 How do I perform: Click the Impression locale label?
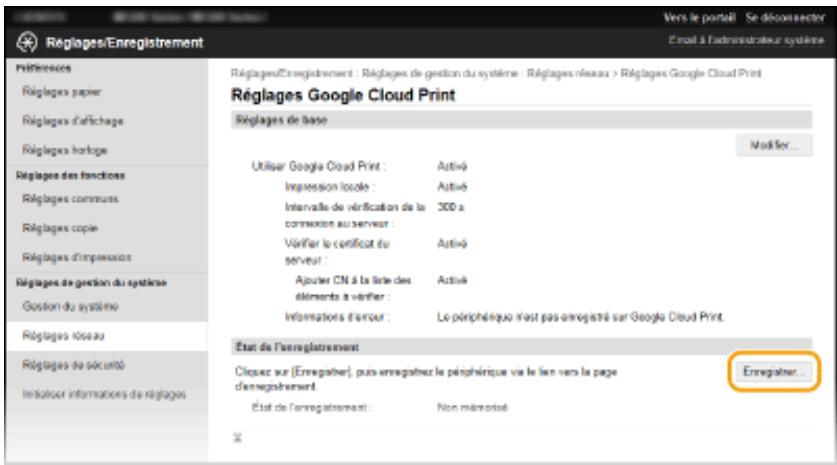pyautogui.click(x=330, y=187)
